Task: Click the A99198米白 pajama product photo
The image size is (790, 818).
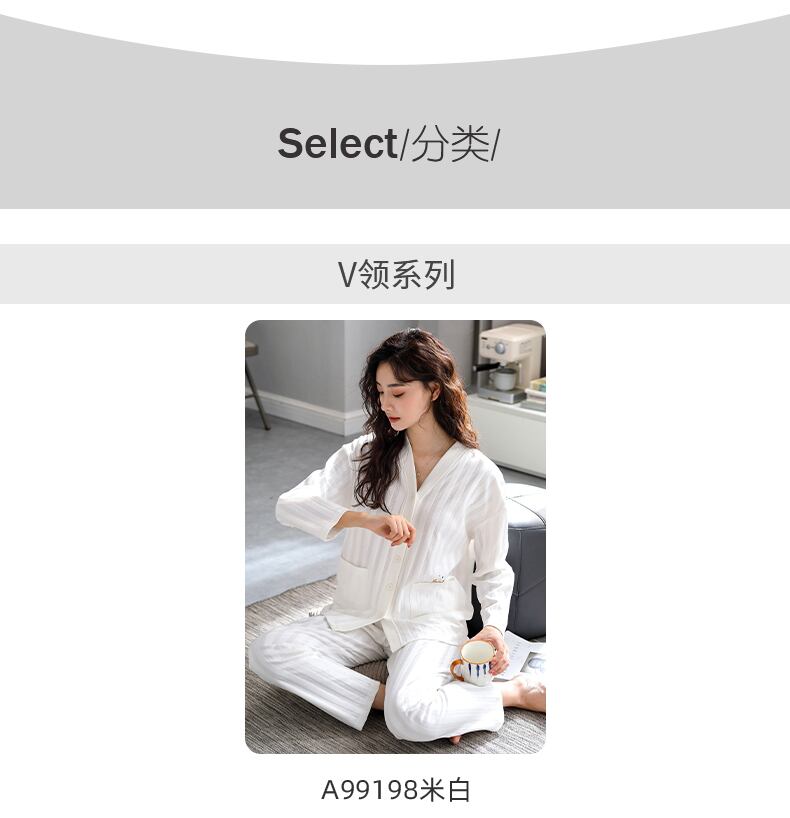Action: tap(395, 536)
